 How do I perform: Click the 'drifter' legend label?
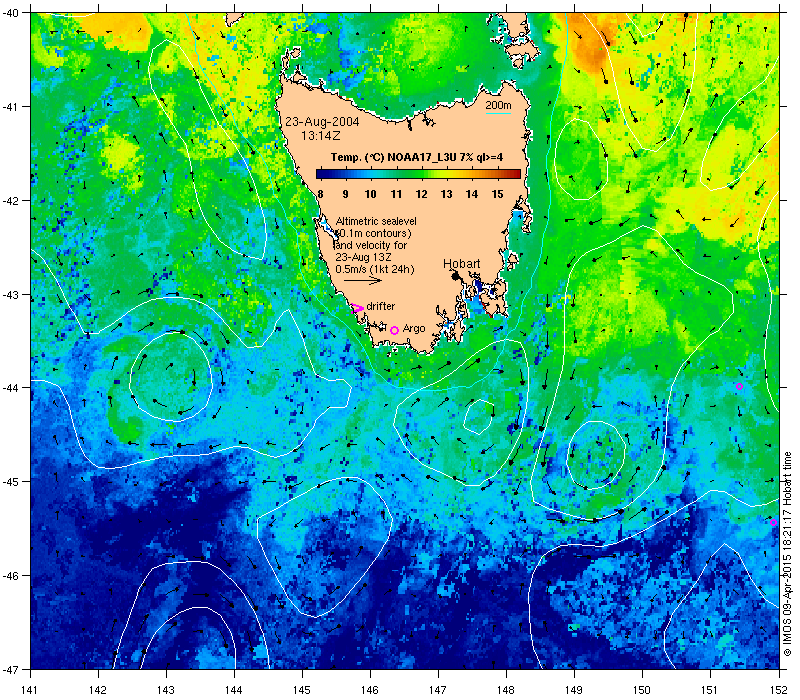pos(381,306)
